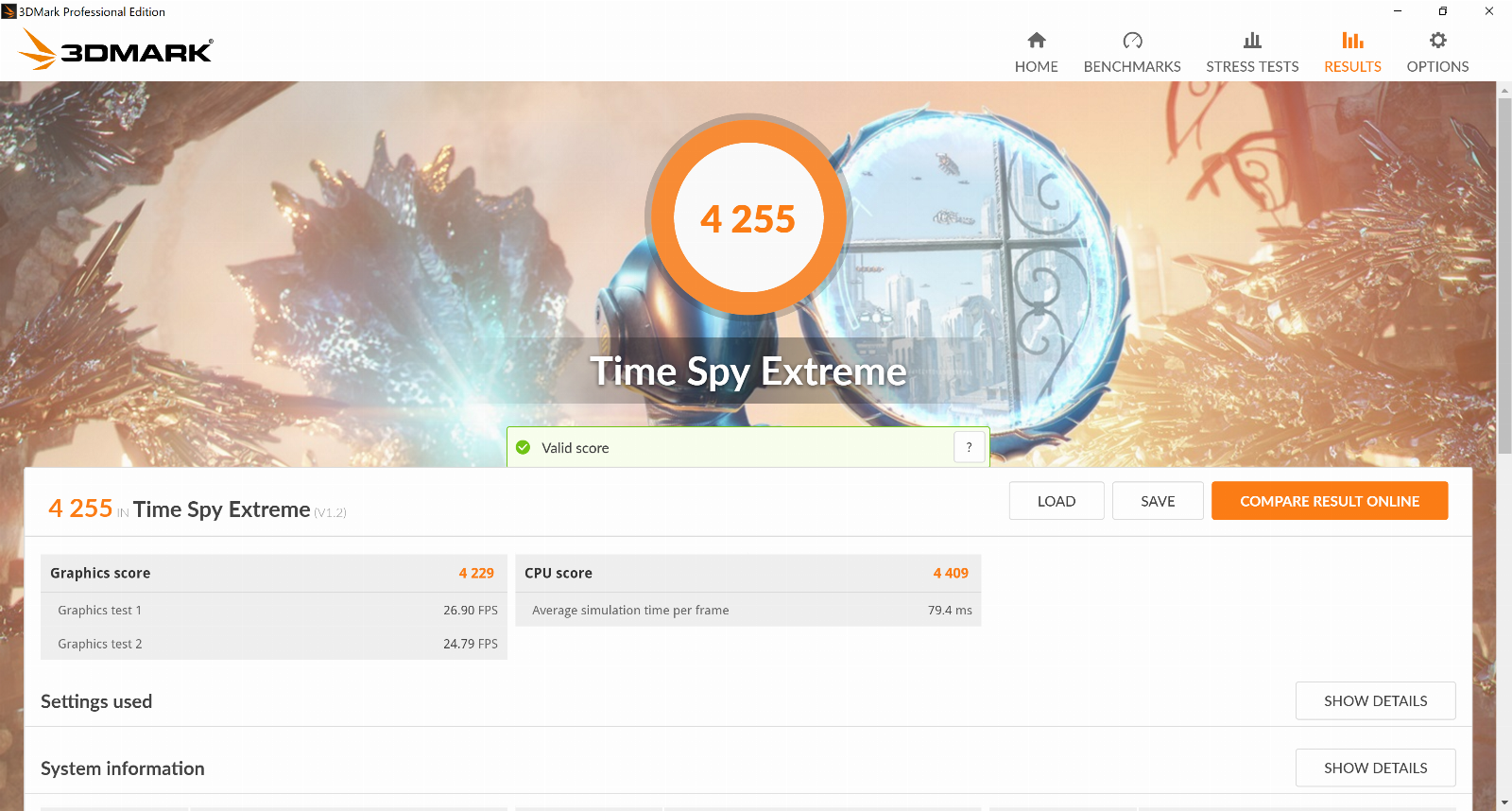Click Graphics test 2 row 24.79 FPS
The width and height of the screenshot is (1512, 811).
[x=274, y=644]
